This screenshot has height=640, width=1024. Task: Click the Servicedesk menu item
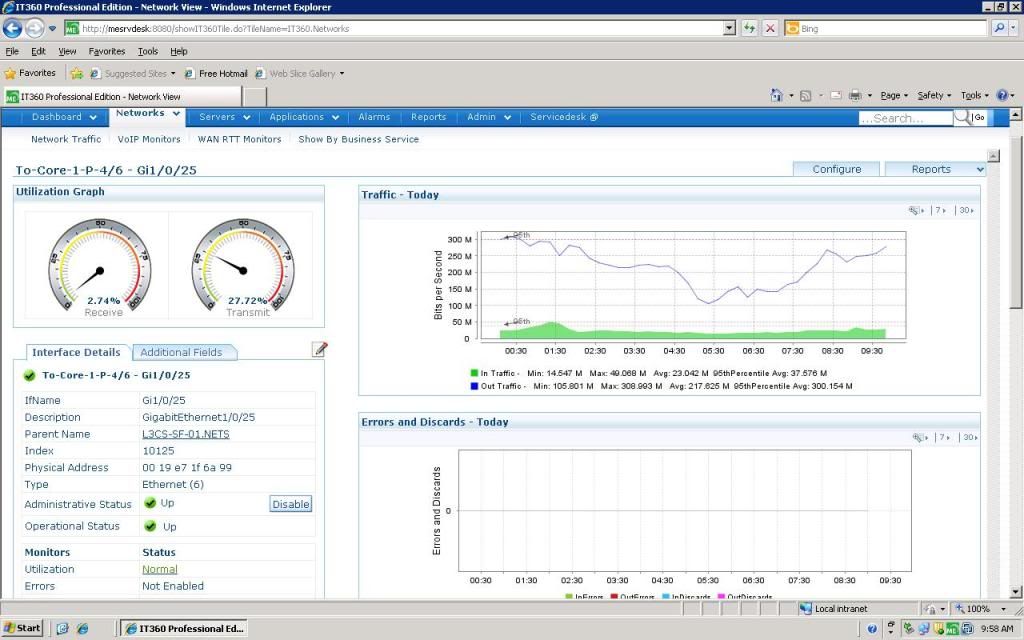[x=564, y=117]
